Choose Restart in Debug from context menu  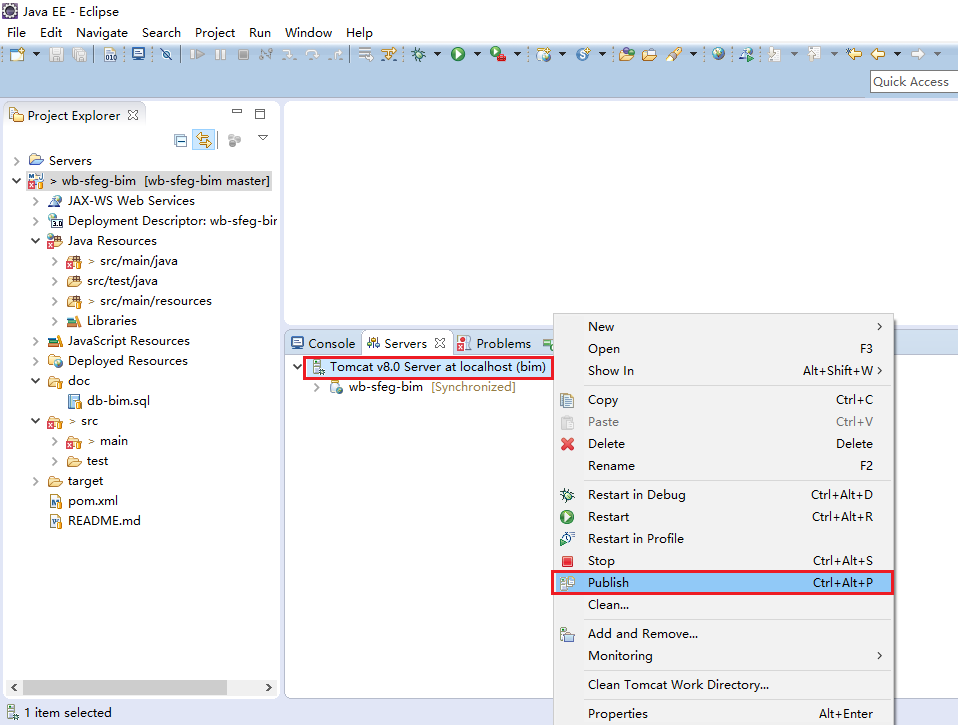pyautogui.click(x=722, y=495)
